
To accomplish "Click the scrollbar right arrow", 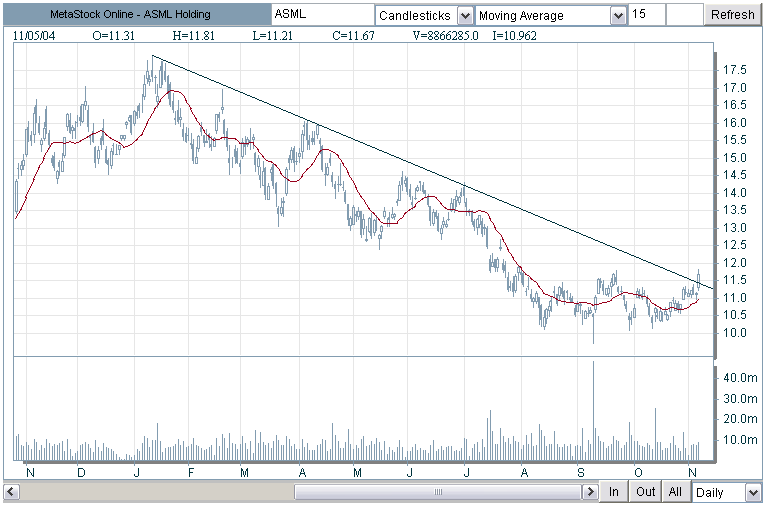I will point(590,491).
